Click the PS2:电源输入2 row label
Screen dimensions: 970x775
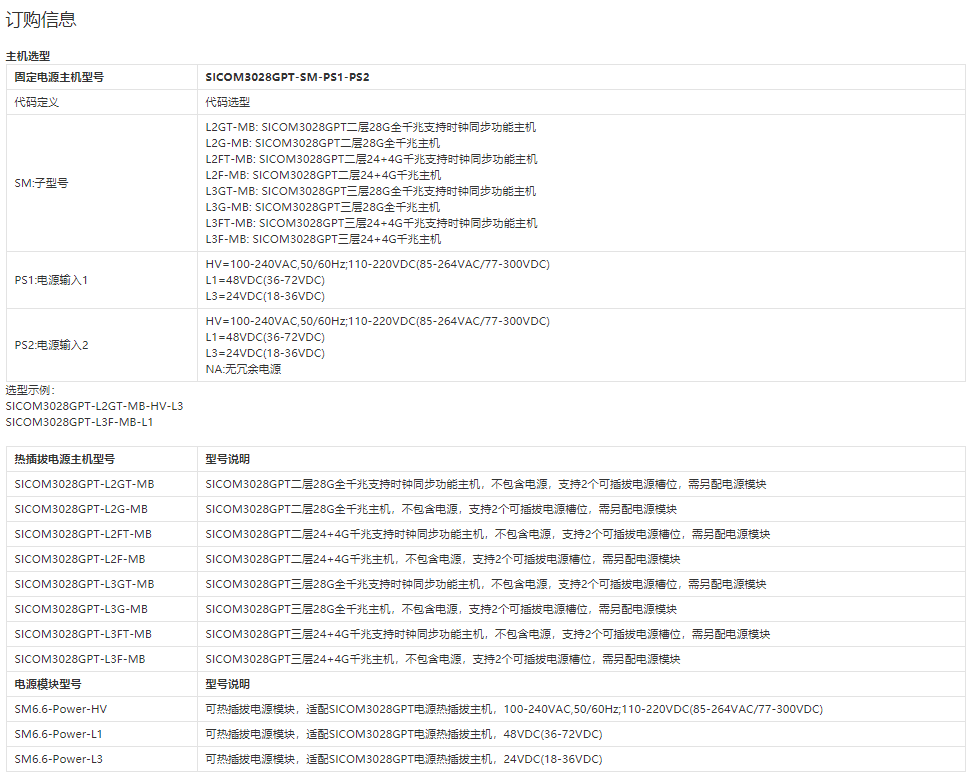click(51, 345)
